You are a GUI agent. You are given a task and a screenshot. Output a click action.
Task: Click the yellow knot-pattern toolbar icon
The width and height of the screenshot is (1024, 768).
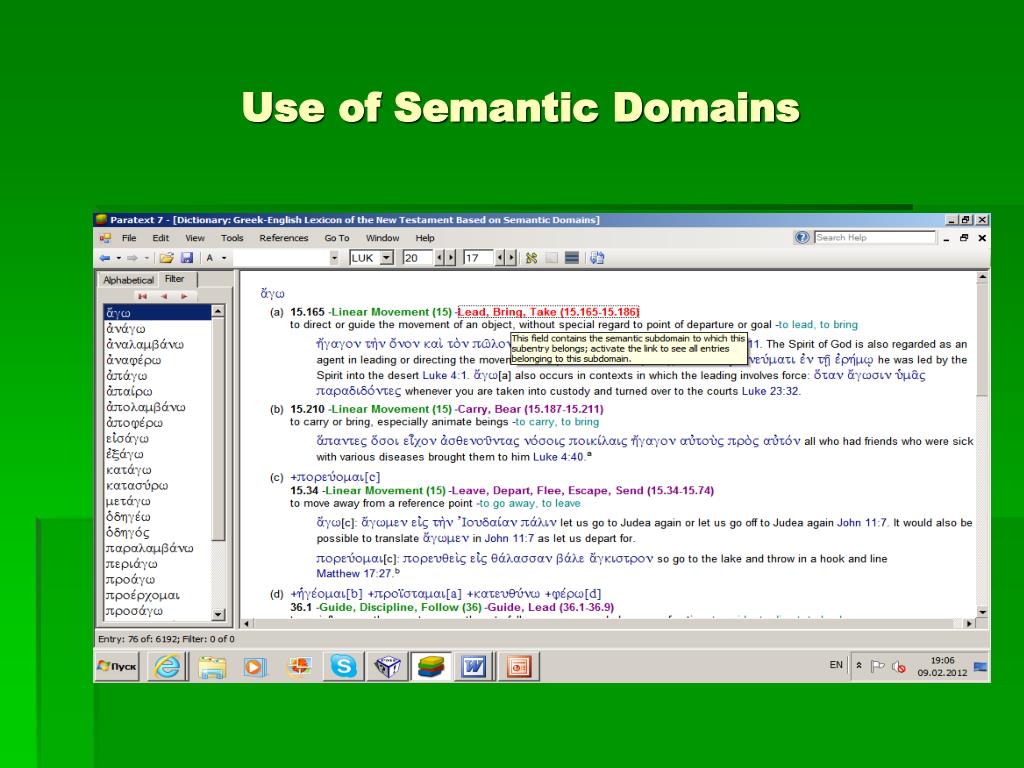(532, 258)
